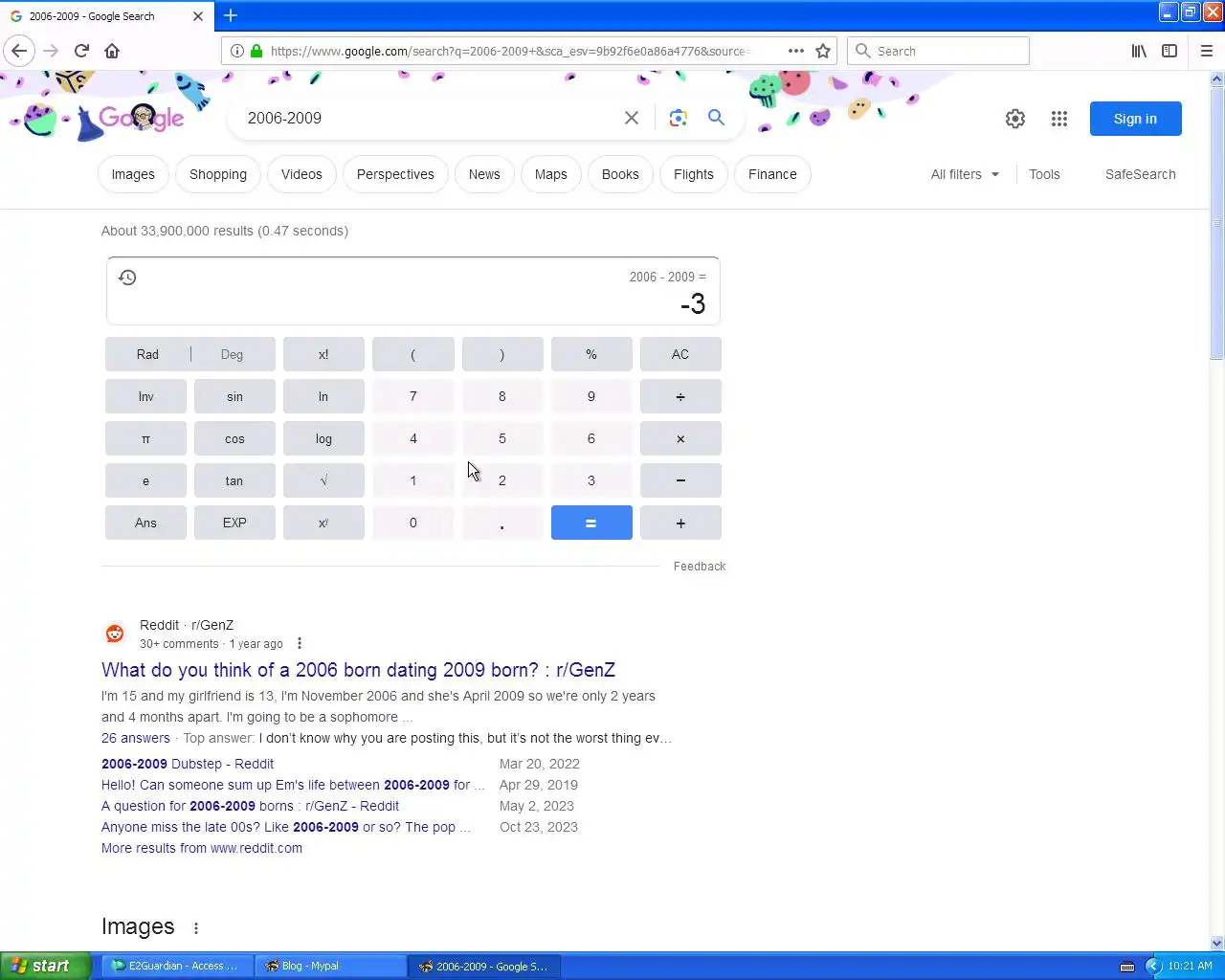The width and height of the screenshot is (1225, 980).
Task: Open Google quick settings gear
Action: (1015, 119)
